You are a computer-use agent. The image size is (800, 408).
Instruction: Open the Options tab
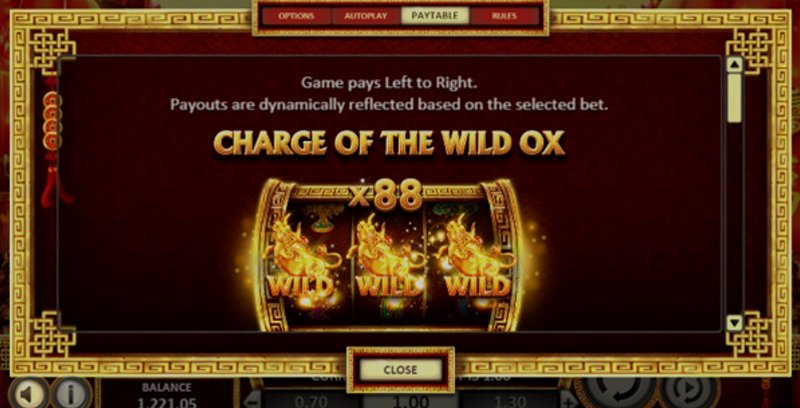point(296,16)
